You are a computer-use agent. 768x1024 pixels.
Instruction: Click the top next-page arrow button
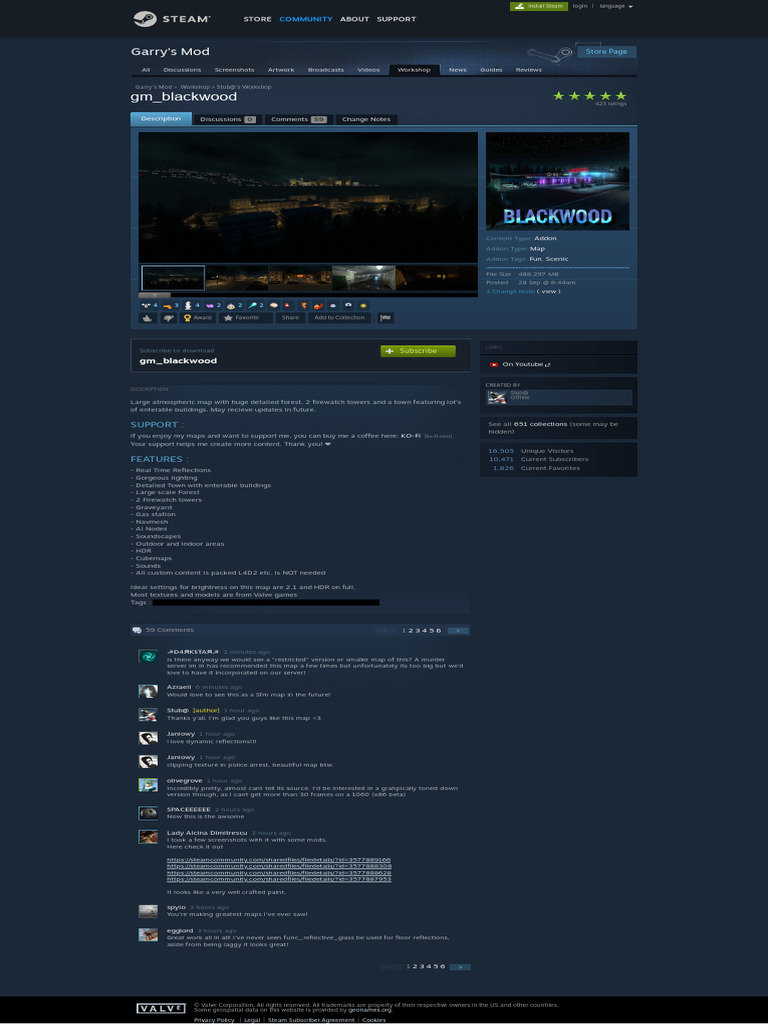point(458,631)
